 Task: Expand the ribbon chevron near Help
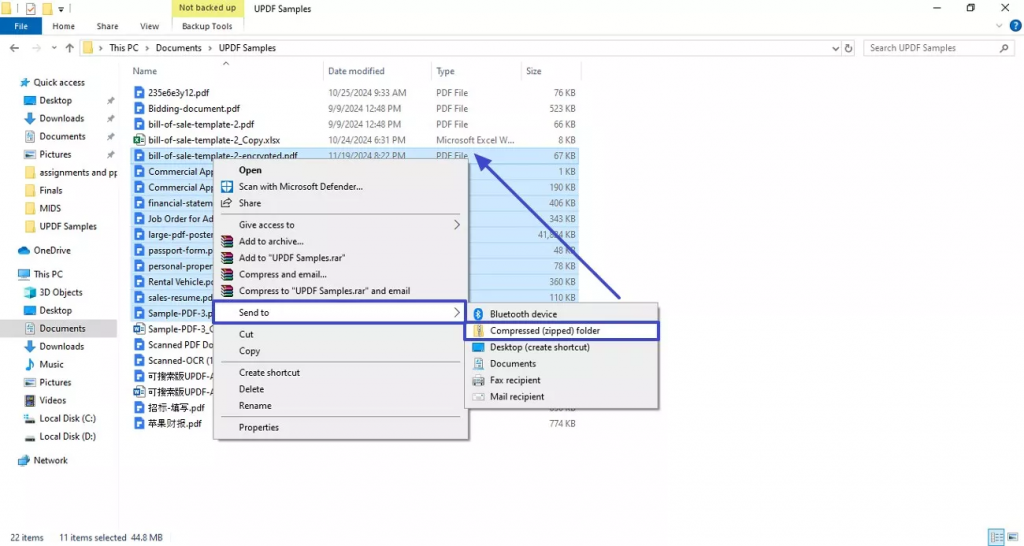click(999, 26)
